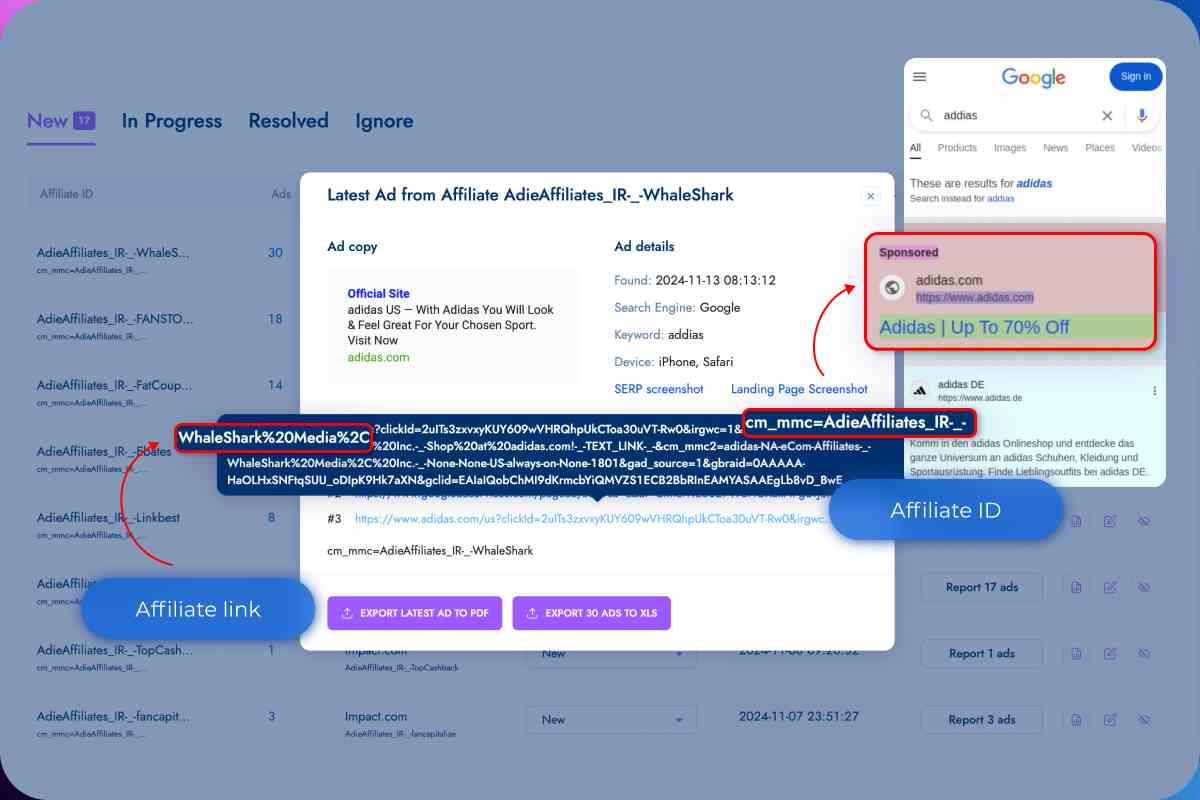1200x800 pixels.
Task: Click the Report 17 ads button
Action: (981, 587)
